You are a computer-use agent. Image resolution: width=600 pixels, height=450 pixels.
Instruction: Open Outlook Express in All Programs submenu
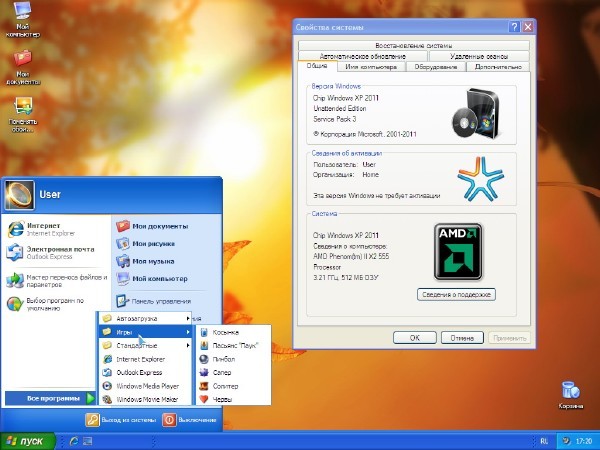pyautogui.click(x=145, y=373)
